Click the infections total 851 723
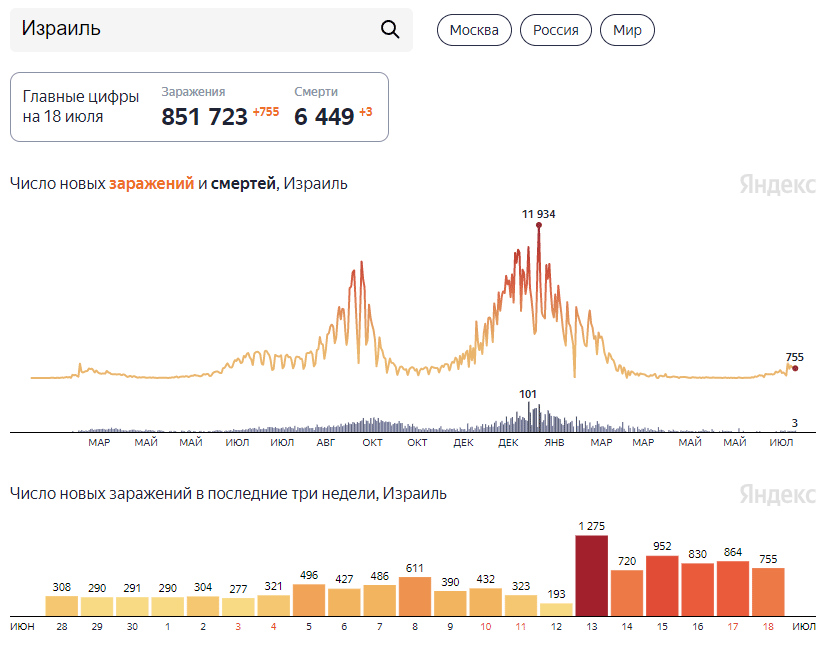The height and width of the screenshot is (648, 827). click(x=204, y=117)
